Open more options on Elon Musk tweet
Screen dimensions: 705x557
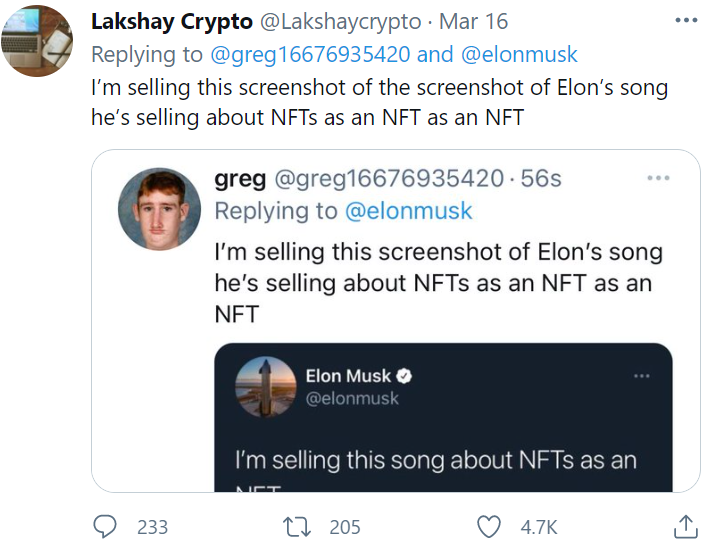pyautogui.click(x=641, y=376)
